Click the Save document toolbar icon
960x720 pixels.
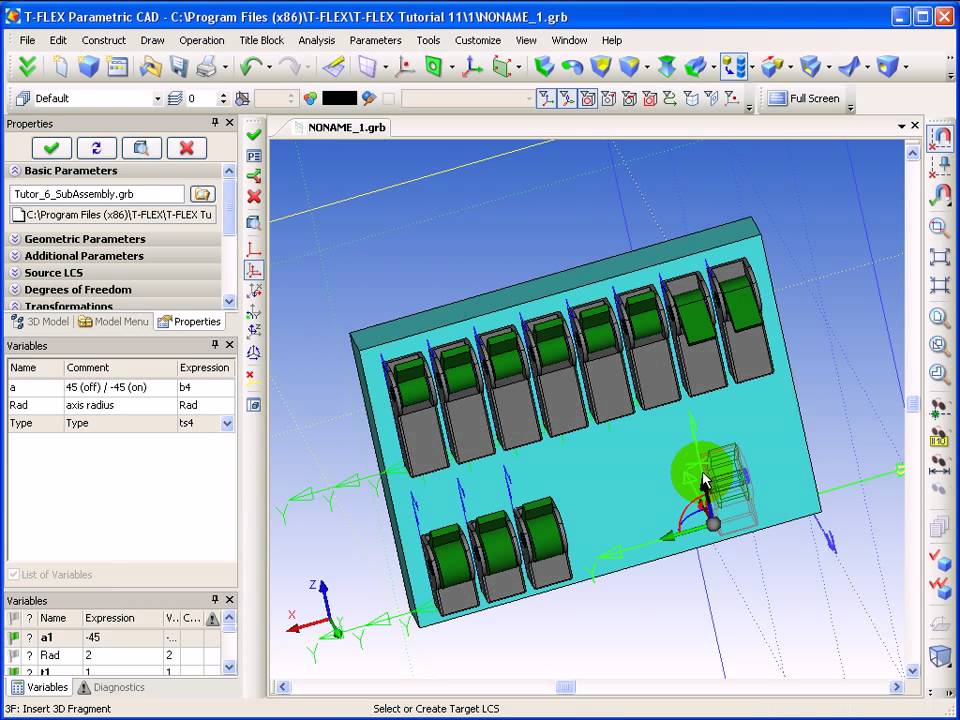click(179, 67)
